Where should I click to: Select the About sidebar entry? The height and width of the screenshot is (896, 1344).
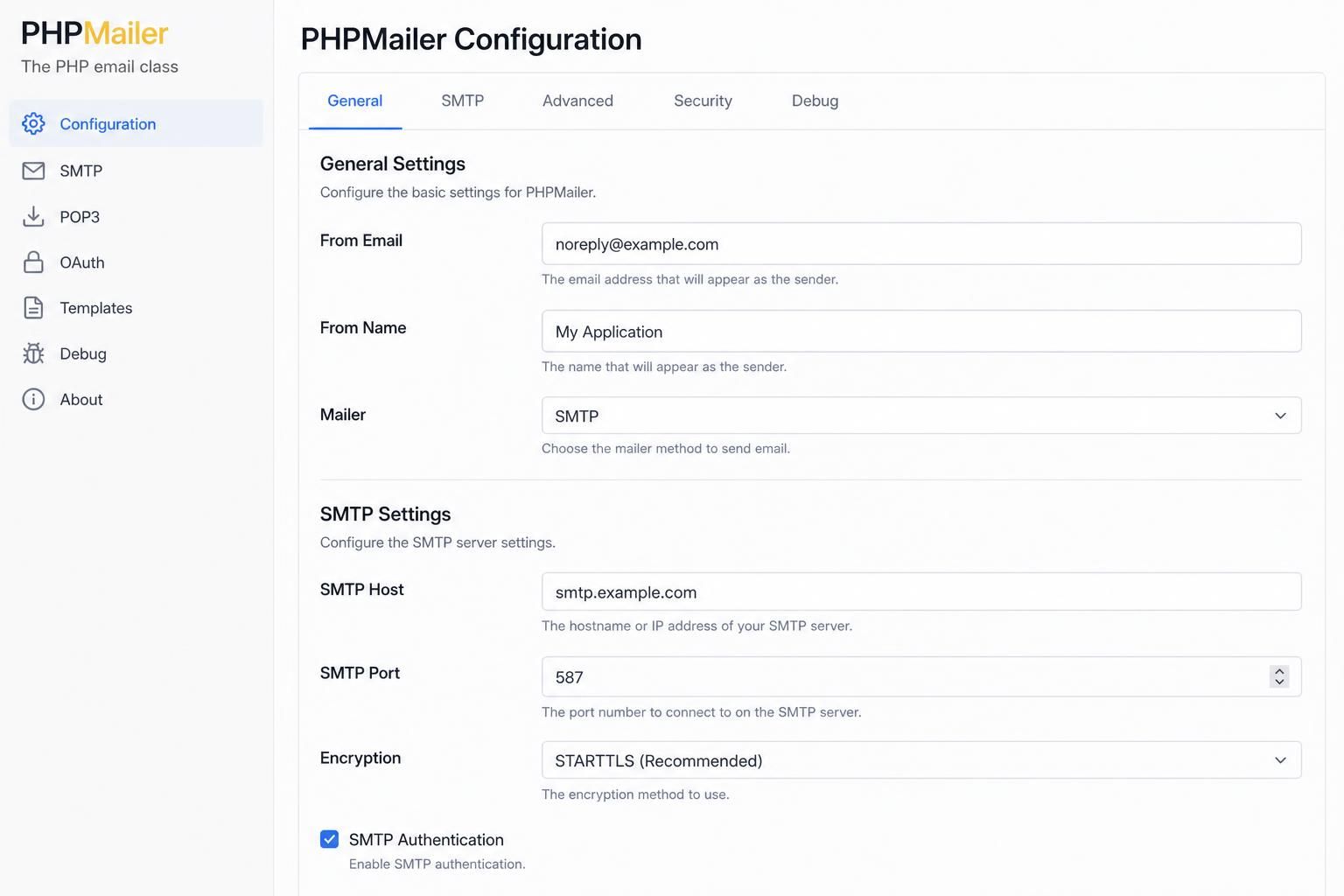coord(136,399)
